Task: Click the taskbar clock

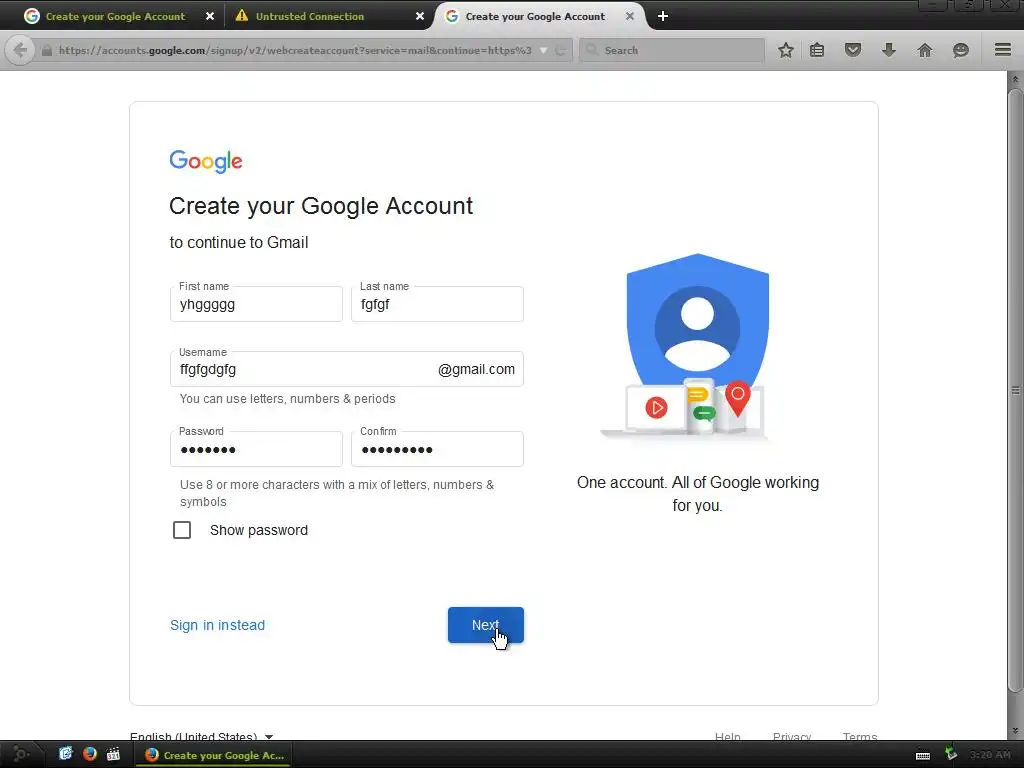Action: coord(989,755)
